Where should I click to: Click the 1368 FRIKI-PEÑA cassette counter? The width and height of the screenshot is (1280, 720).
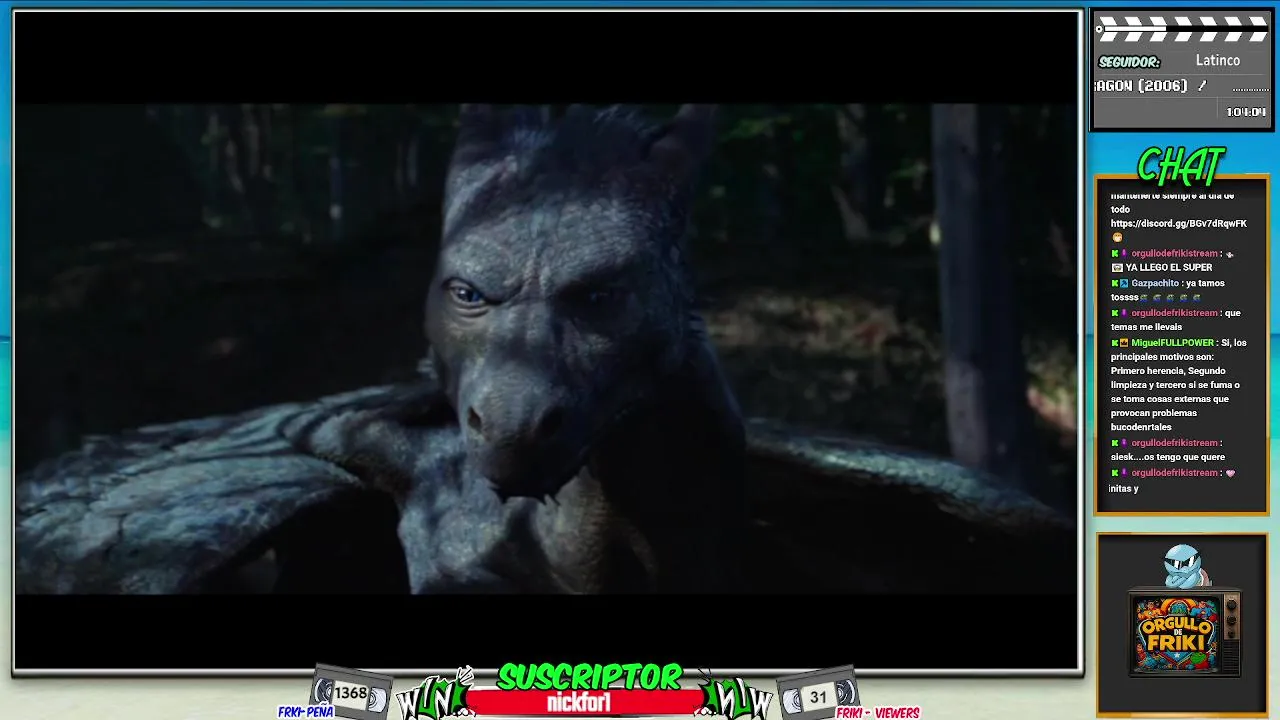tap(349, 693)
